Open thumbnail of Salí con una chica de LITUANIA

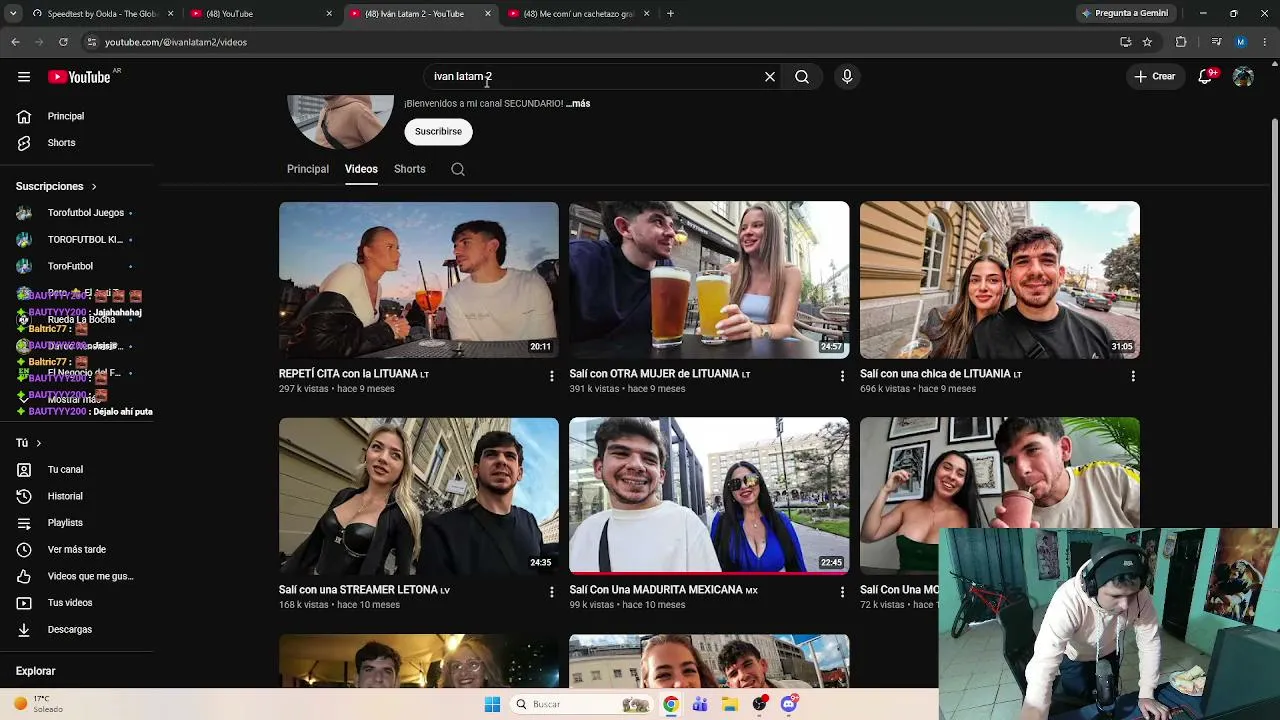pos(1000,280)
